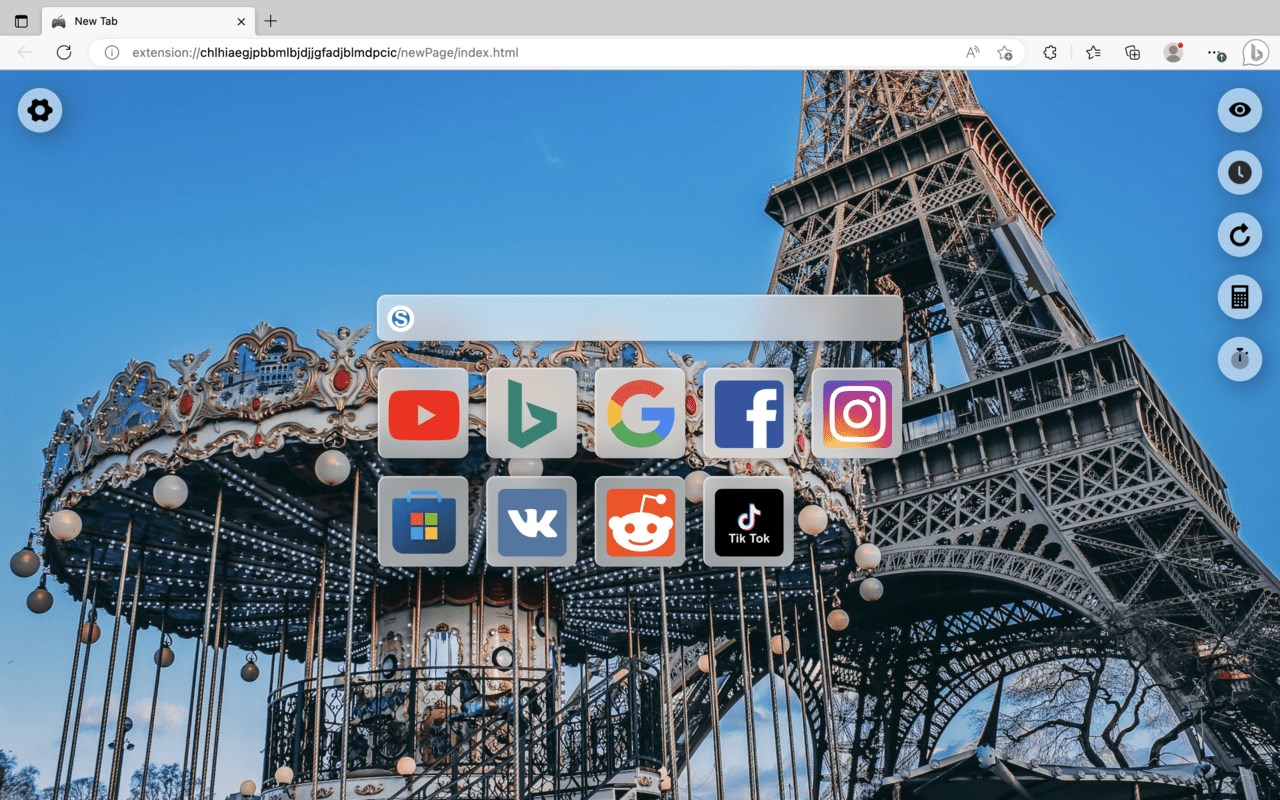Open the browser profile avatar

point(1174,52)
